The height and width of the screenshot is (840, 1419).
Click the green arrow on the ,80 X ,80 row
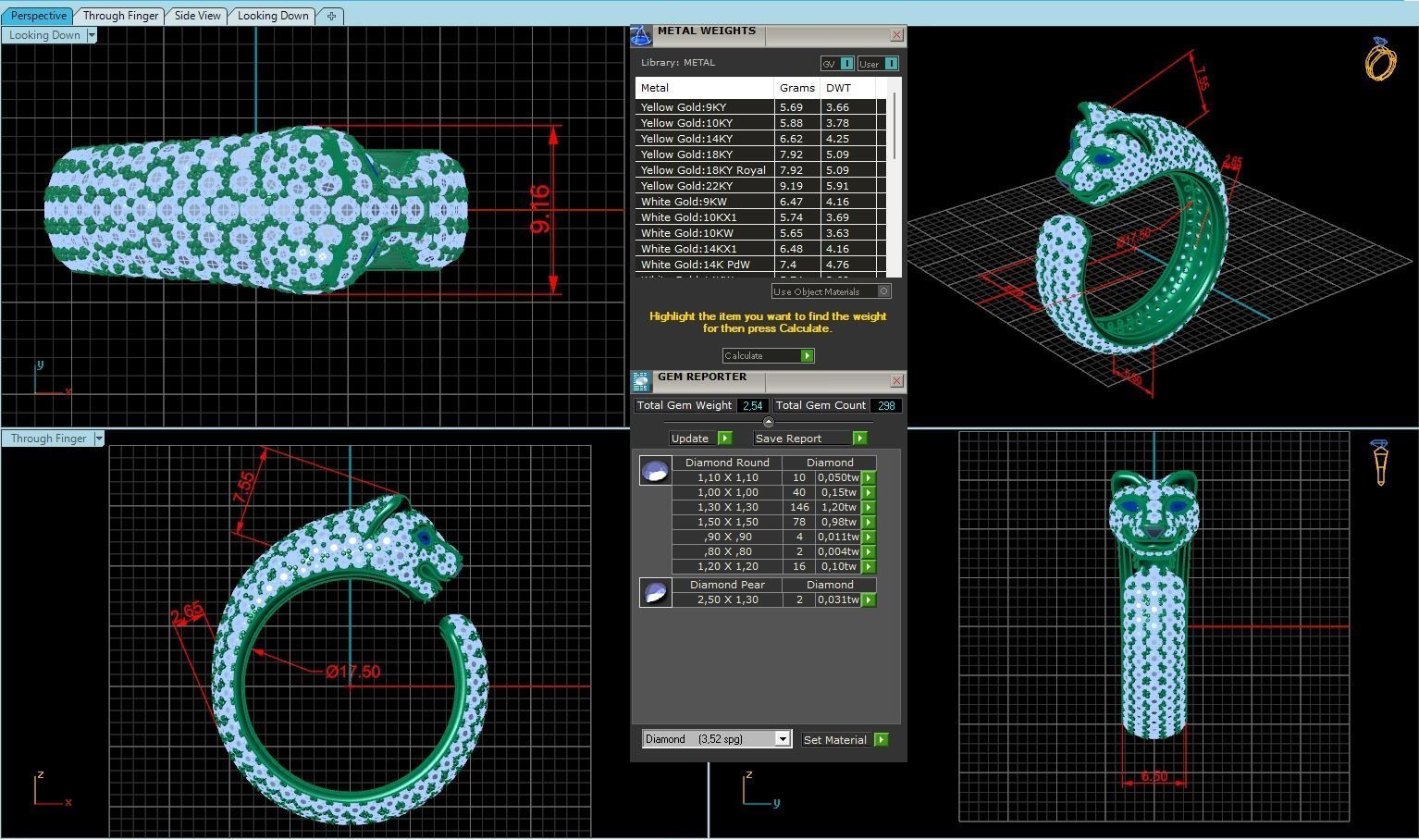(869, 551)
